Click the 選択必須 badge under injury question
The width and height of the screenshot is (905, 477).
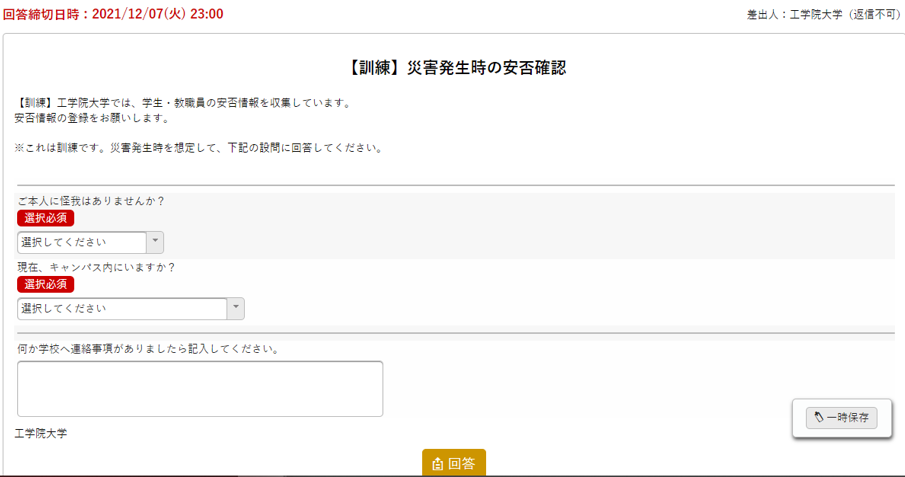45,218
